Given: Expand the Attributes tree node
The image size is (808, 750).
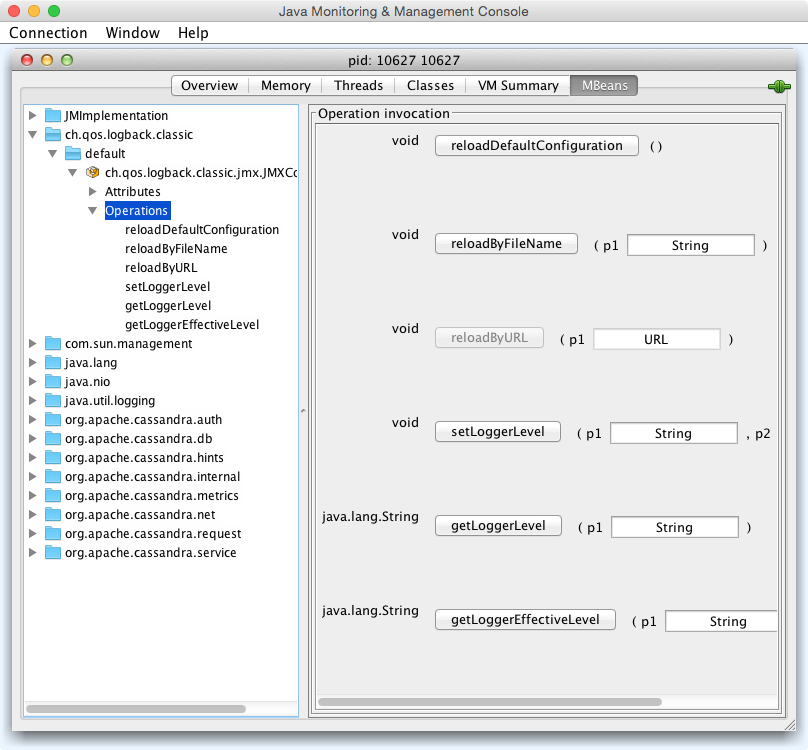Looking at the screenshot, I should [x=92, y=192].
